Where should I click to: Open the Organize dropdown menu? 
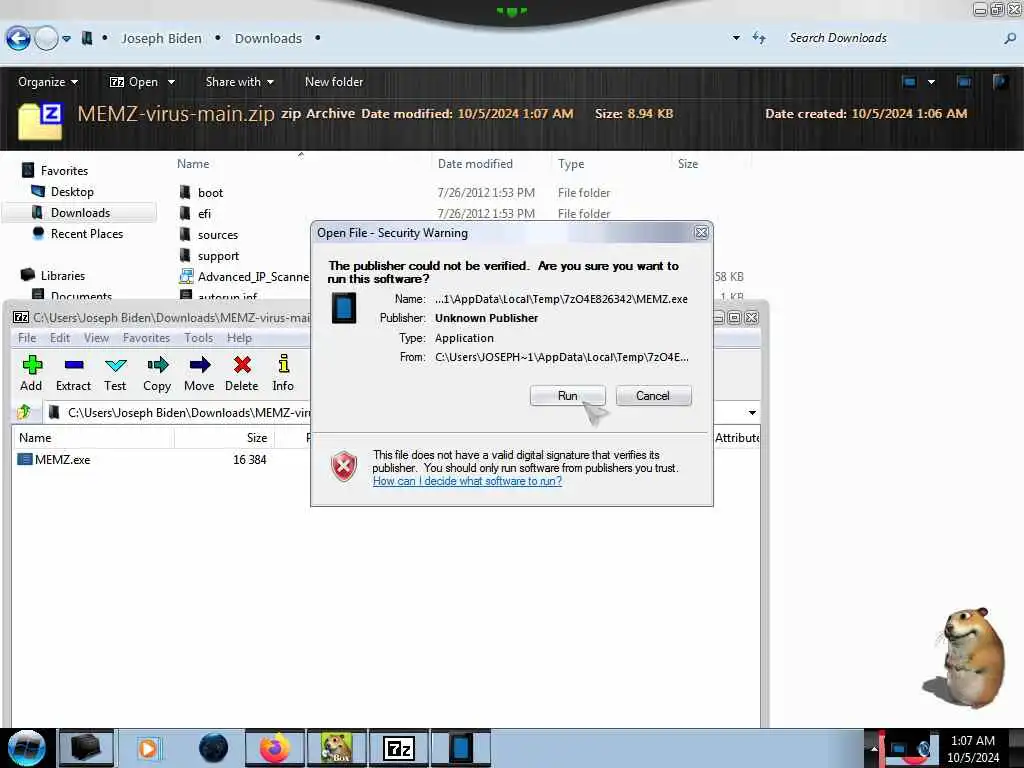click(x=48, y=82)
